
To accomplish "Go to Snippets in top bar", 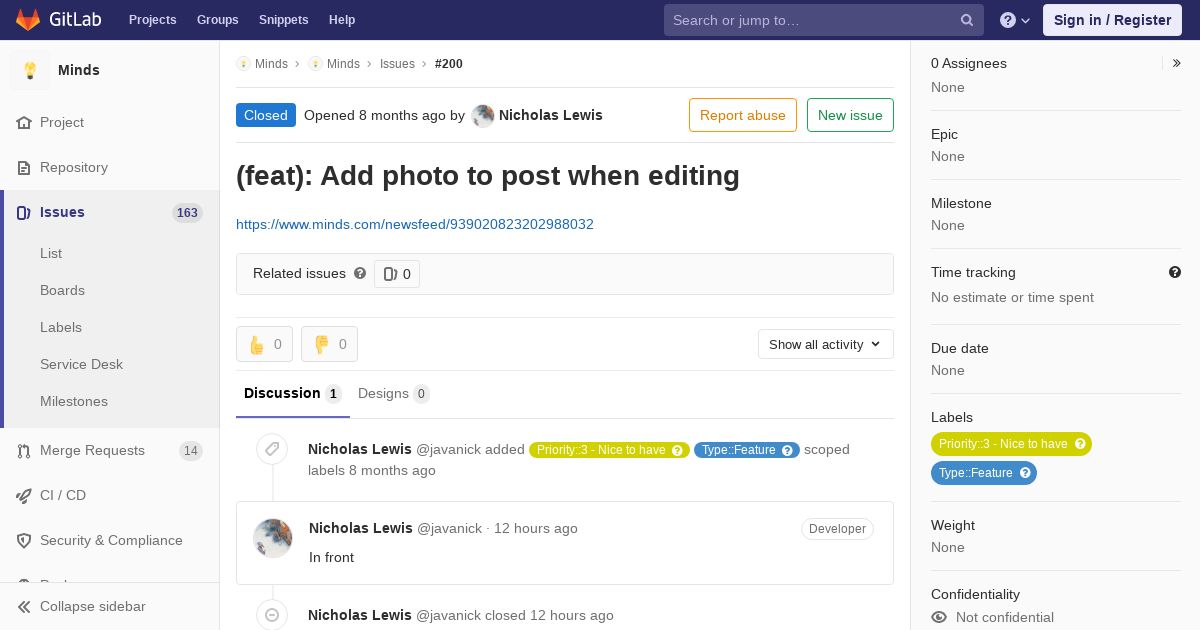I will [284, 20].
